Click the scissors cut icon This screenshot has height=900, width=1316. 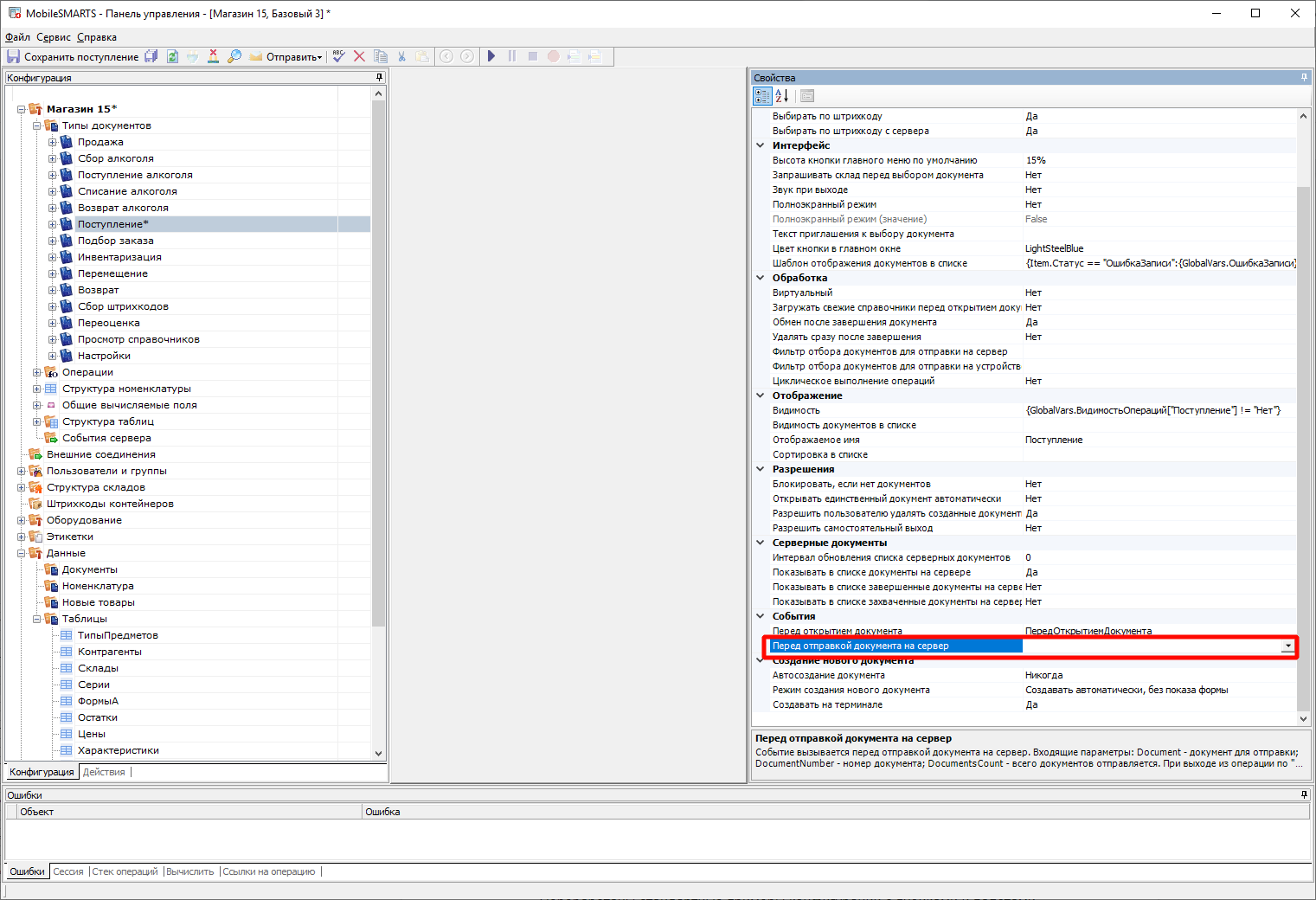[x=401, y=56]
